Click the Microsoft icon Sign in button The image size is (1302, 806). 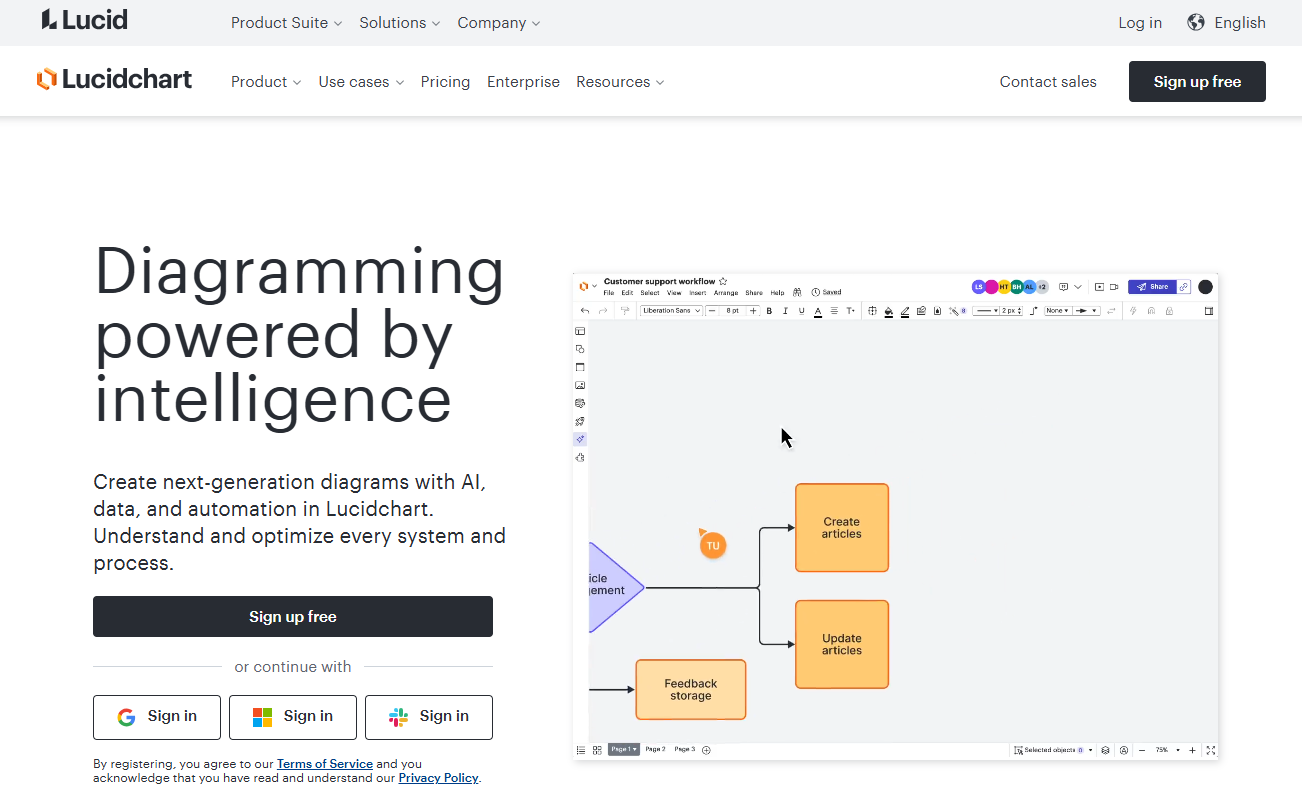point(293,717)
